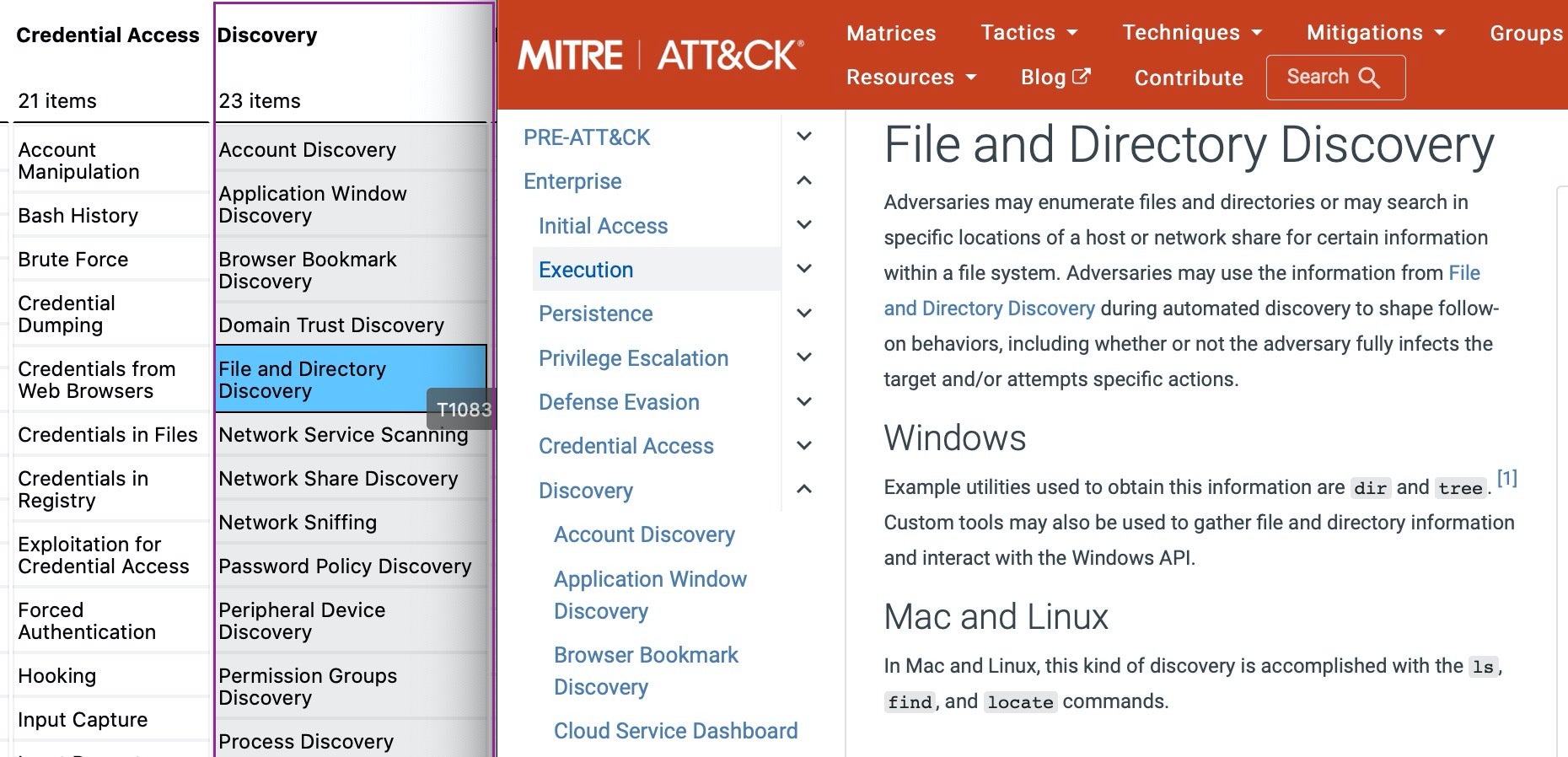Open the Resources dropdown menu
This screenshot has width=1568, height=757.
coord(910,78)
